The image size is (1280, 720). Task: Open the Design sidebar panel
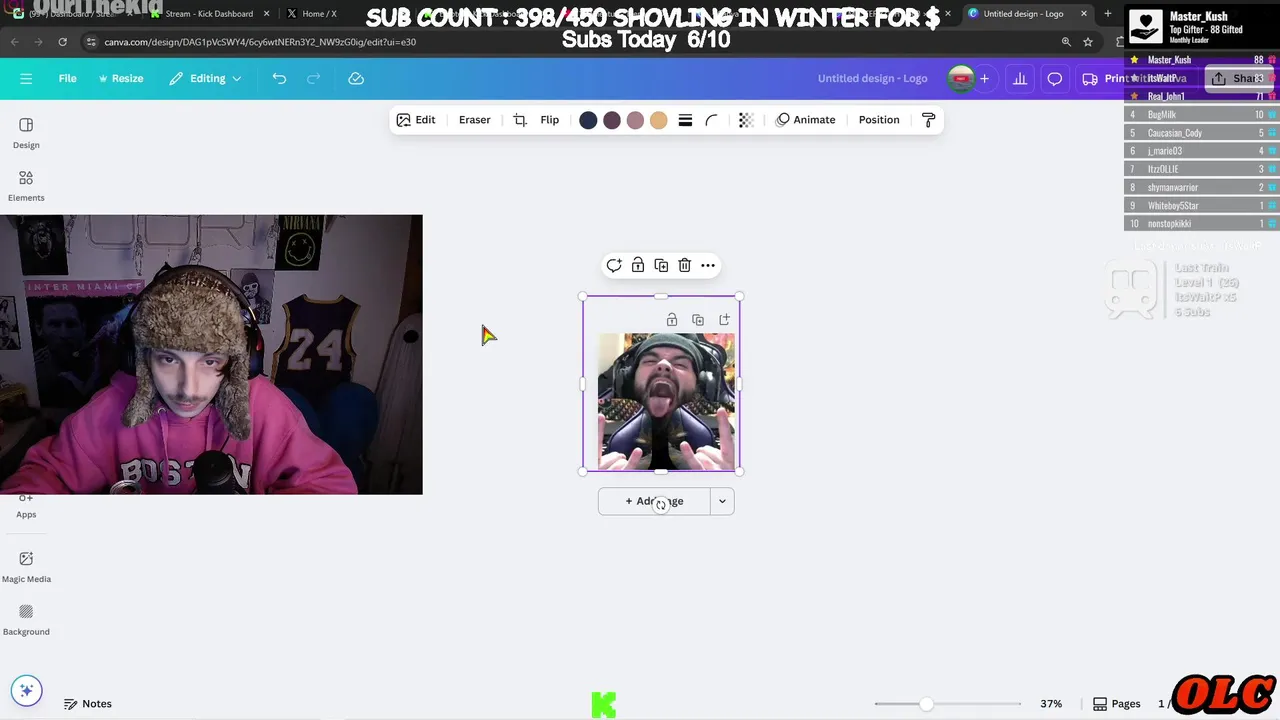point(26,132)
